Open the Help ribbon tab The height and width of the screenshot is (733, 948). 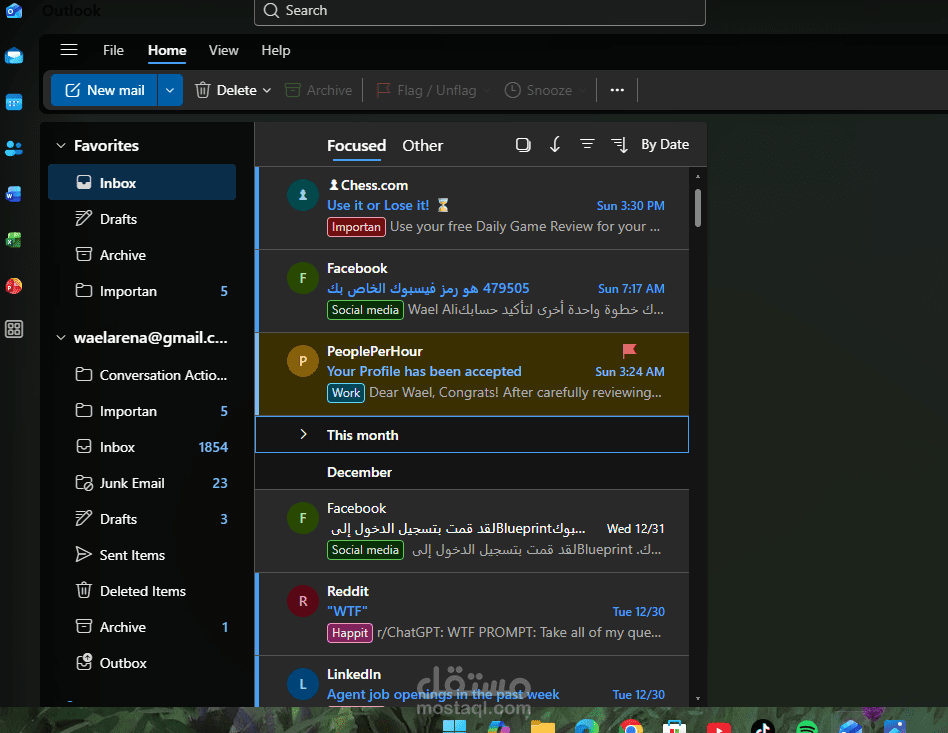tap(276, 50)
